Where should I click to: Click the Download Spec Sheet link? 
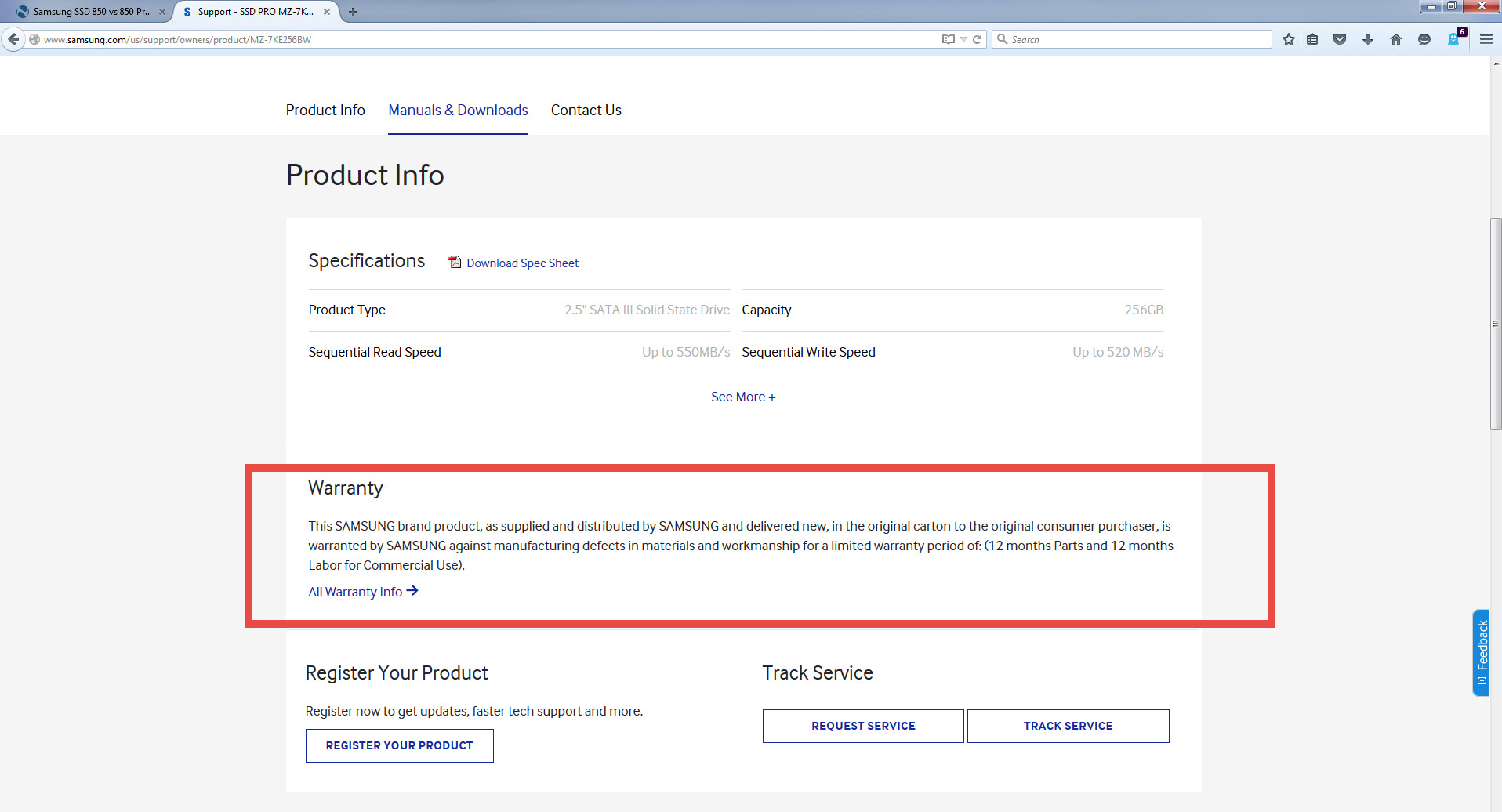tap(522, 263)
